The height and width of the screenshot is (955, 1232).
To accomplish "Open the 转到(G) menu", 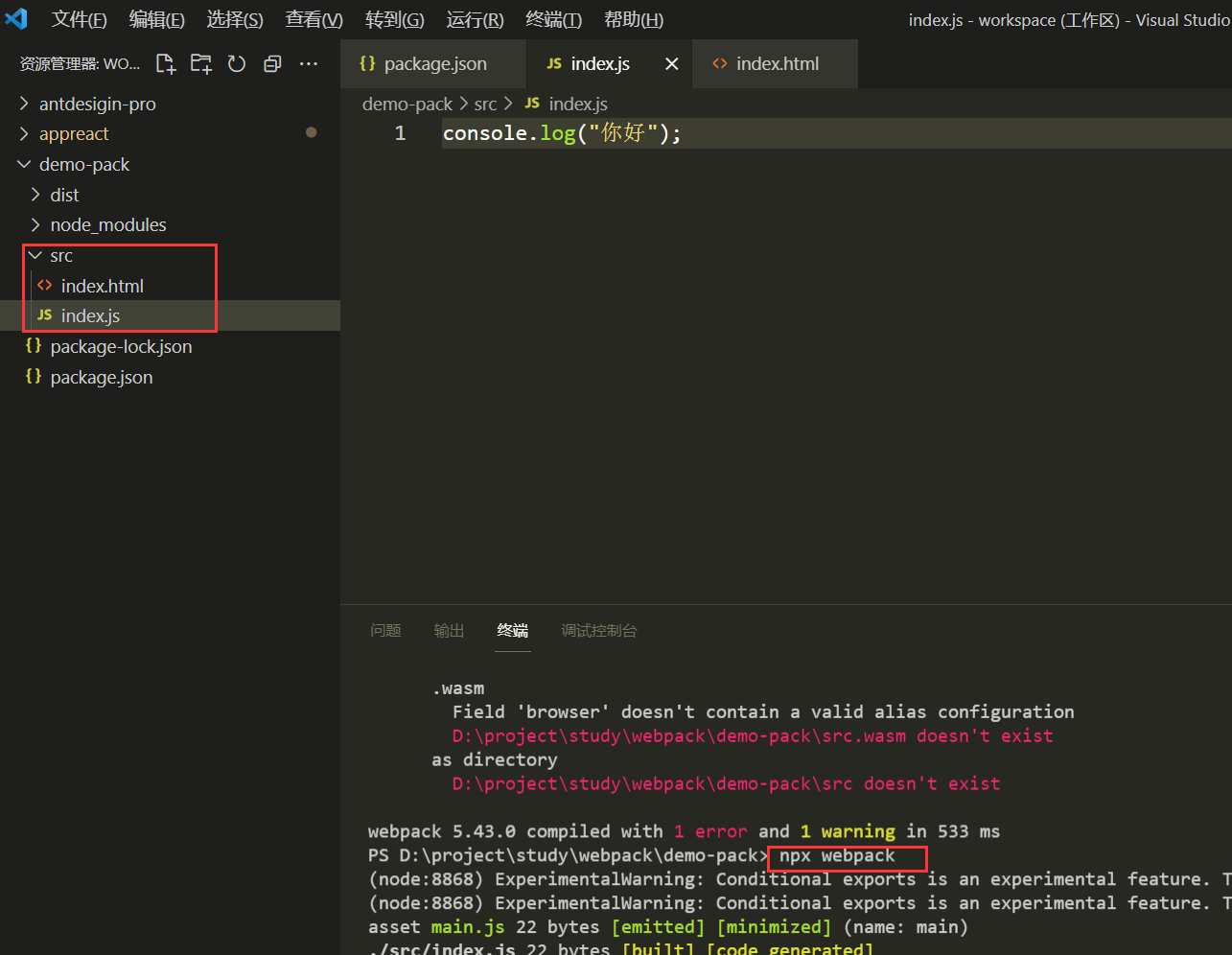I will pos(395,19).
